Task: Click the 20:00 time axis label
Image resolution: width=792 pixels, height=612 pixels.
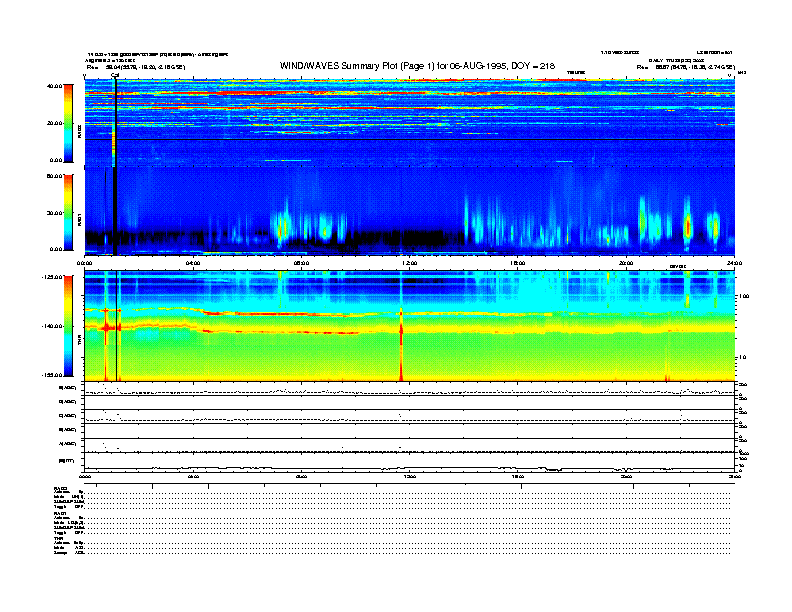Action: click(x=626, y=263)
